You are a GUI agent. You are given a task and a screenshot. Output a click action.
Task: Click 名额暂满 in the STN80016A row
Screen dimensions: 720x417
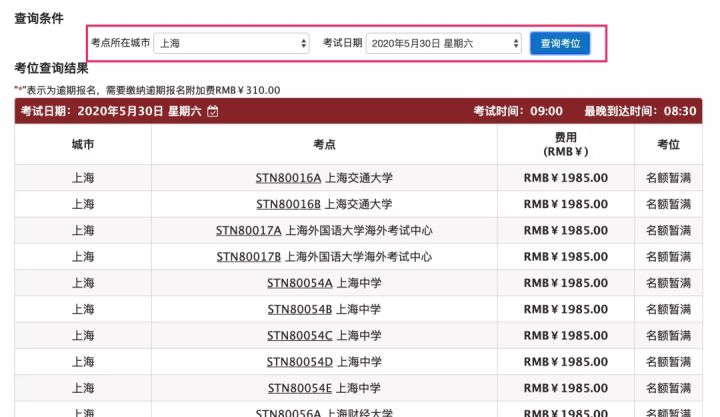pyautogui.click(x=668, y=178)
